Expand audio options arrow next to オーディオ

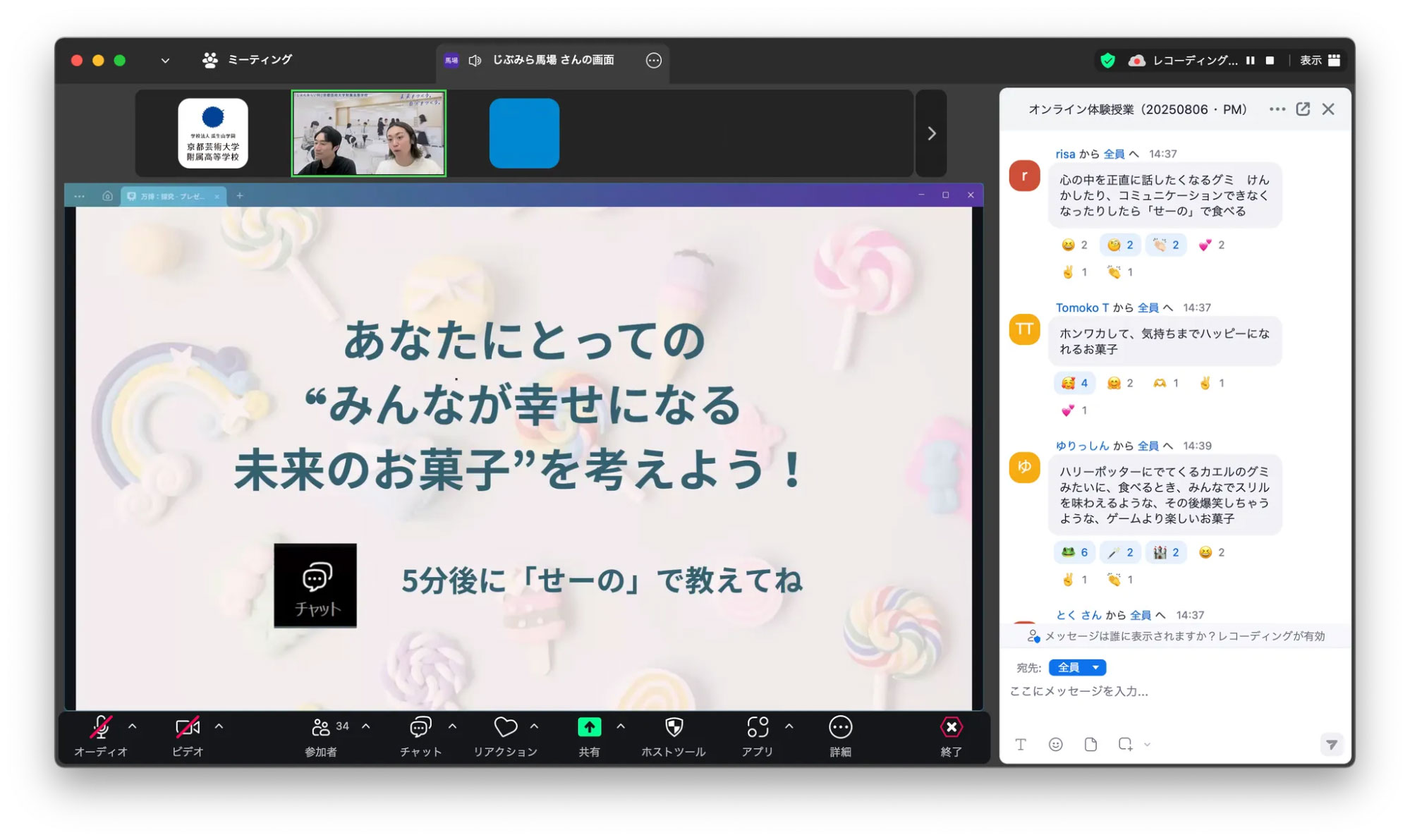132,726
